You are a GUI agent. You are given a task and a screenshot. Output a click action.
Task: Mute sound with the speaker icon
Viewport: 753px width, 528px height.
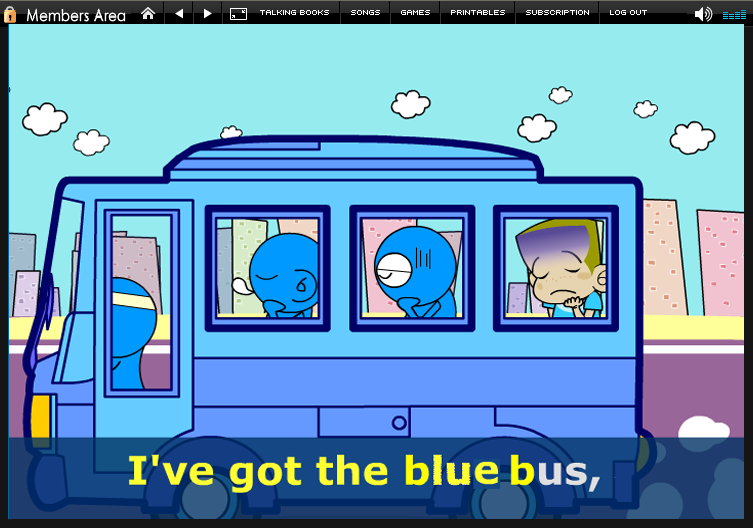coord(703,13)
